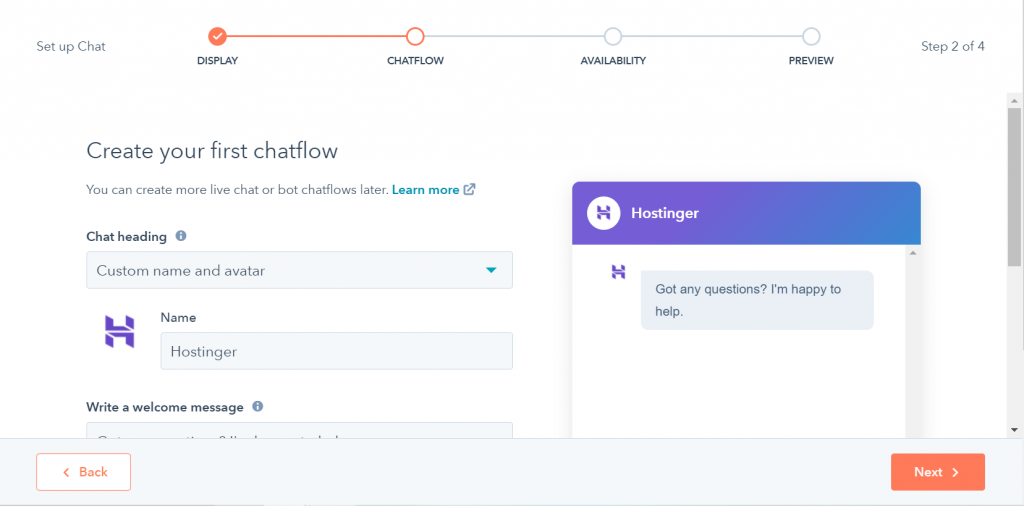
Task: Click the Next button
Action: pyautogui.click(x=938, y=471)
